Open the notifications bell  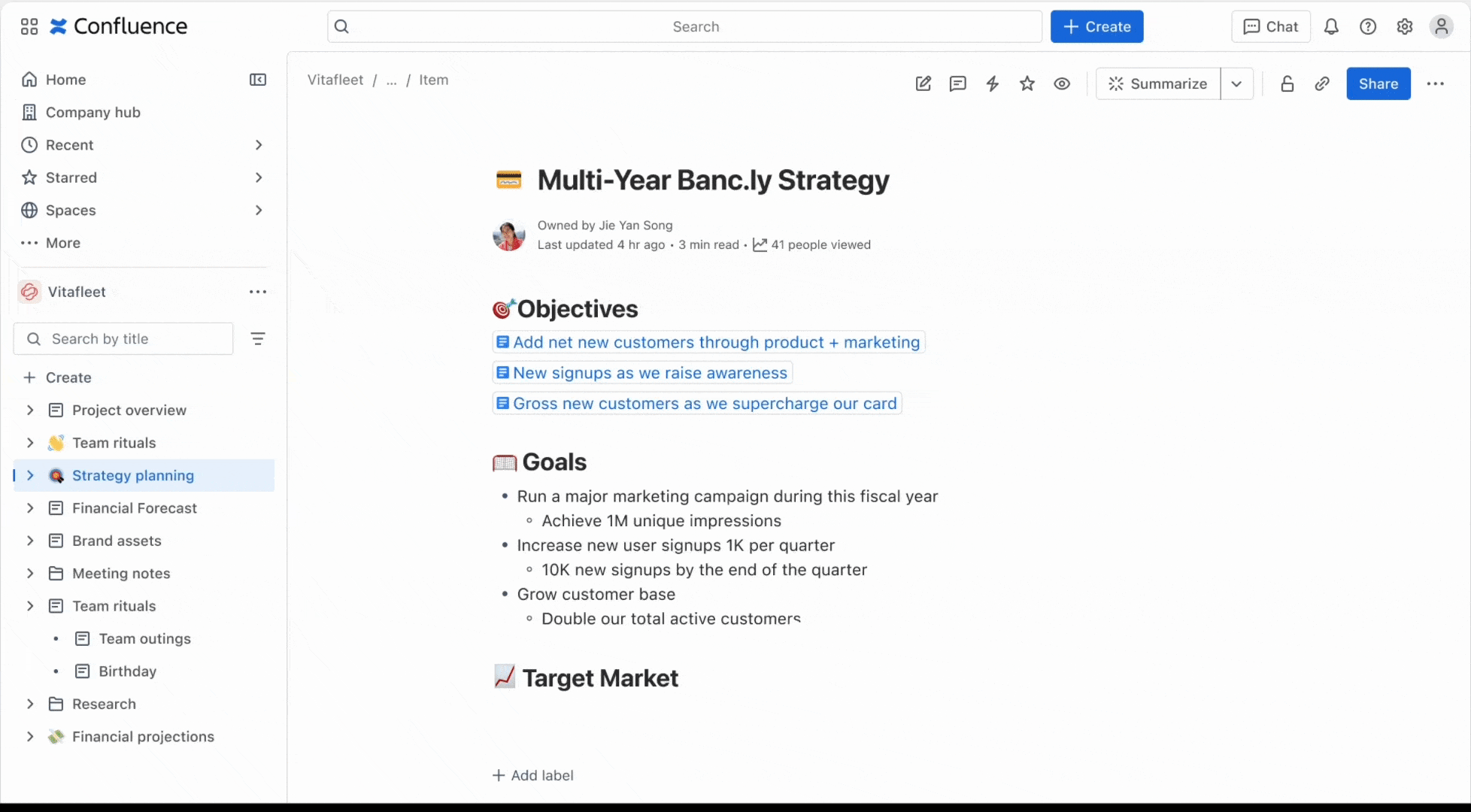1331,27
